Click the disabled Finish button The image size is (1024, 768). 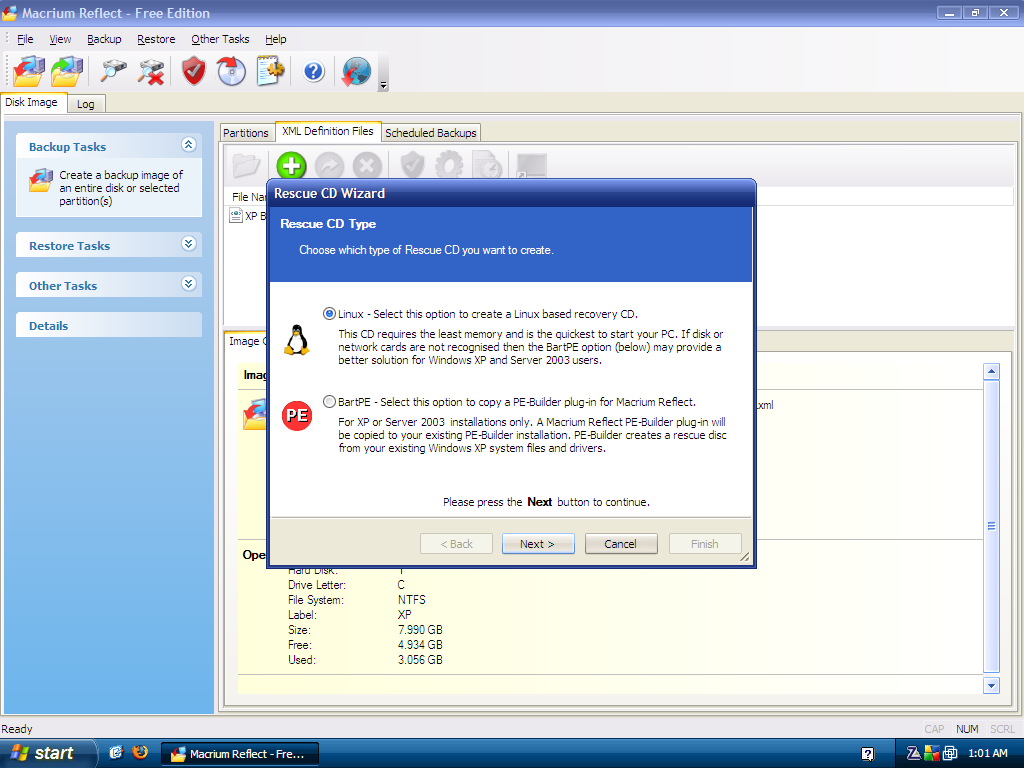coord(705,543)
